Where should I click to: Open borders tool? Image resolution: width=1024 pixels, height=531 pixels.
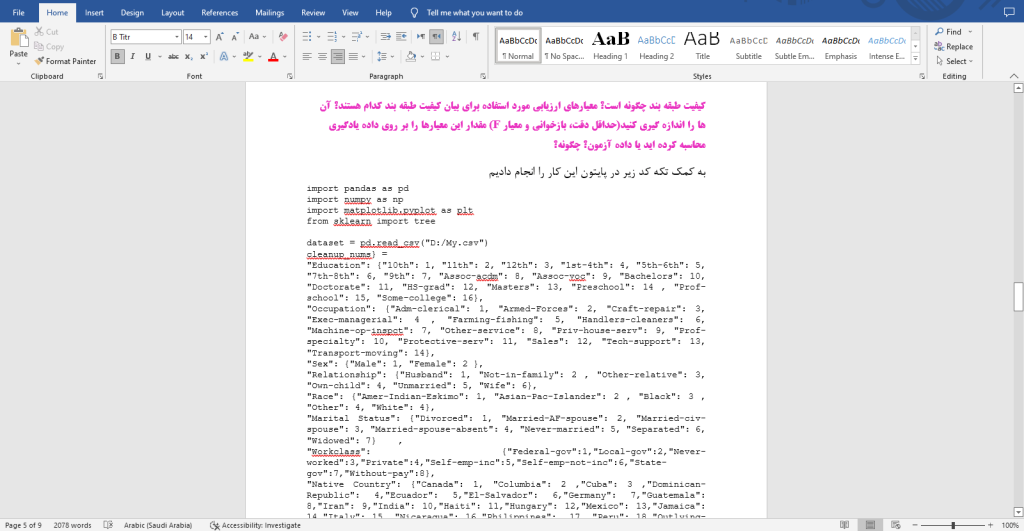436,57
